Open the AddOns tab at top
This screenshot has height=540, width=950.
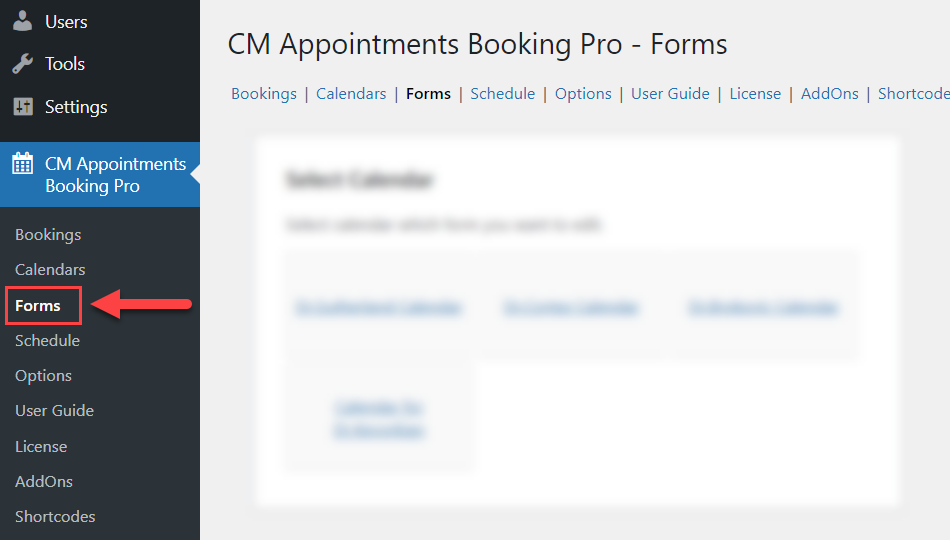[829, 94]
